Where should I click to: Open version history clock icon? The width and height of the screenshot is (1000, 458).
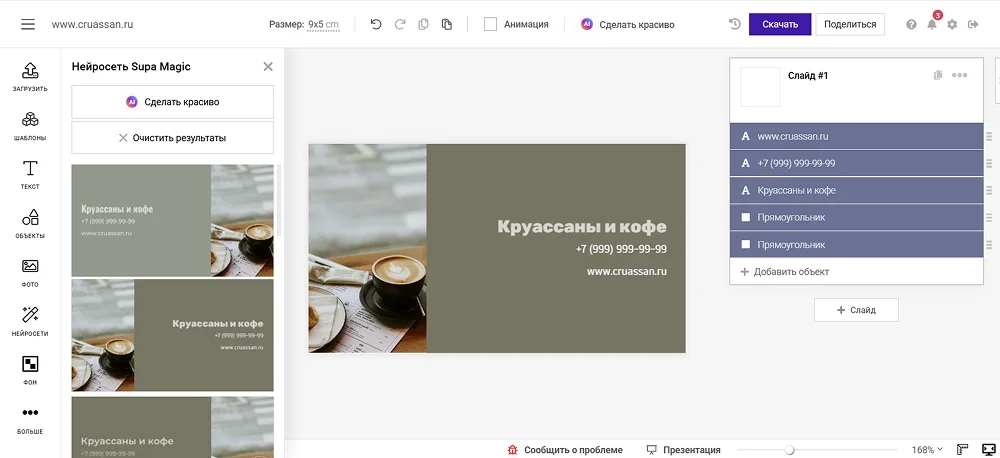pyautogui.click(x=735, y=24)
